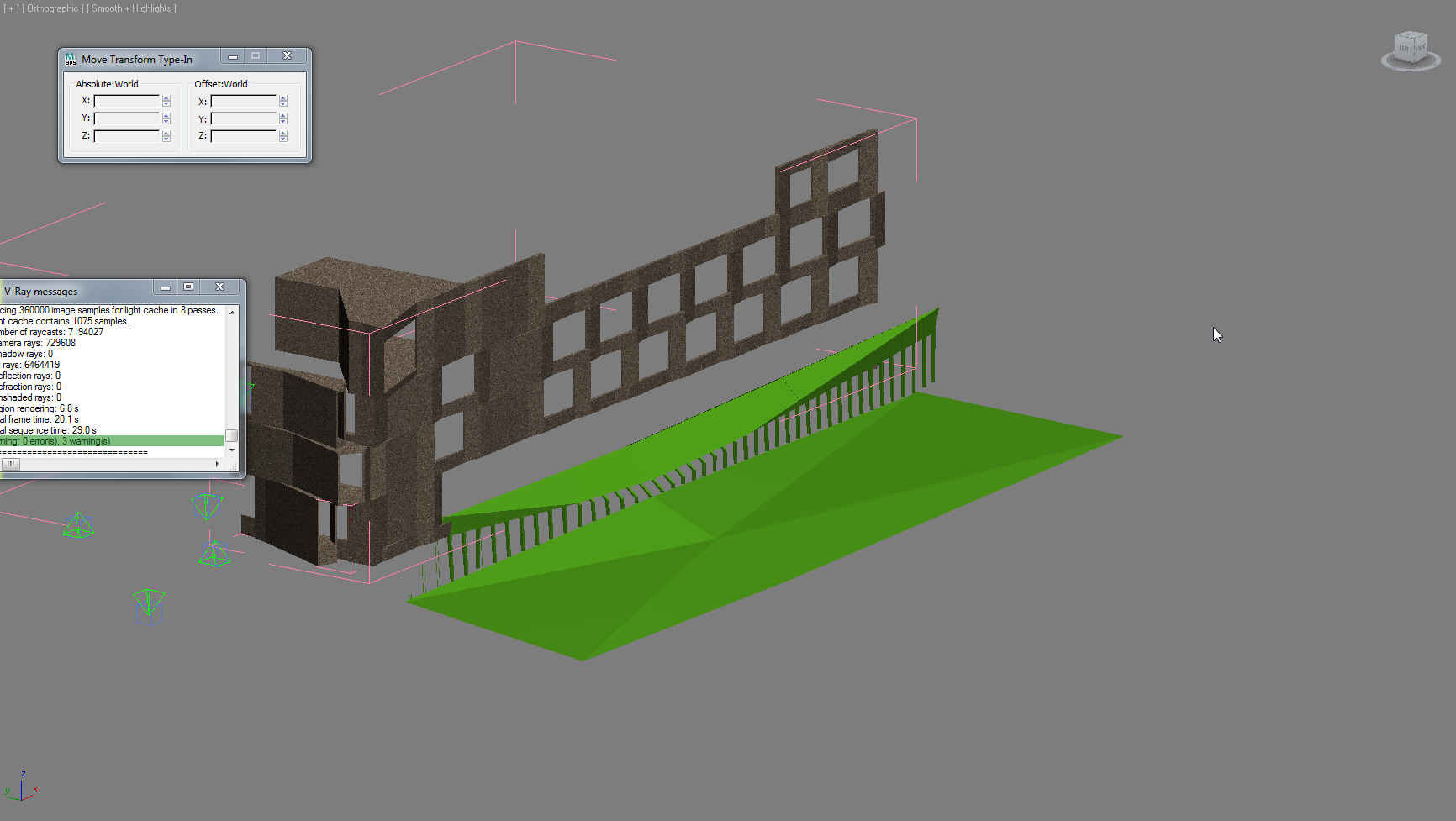This screenshot has width=1456, height=821.
Task: Open the viewport [+] general menu label
Action: (x=11, y=8)
